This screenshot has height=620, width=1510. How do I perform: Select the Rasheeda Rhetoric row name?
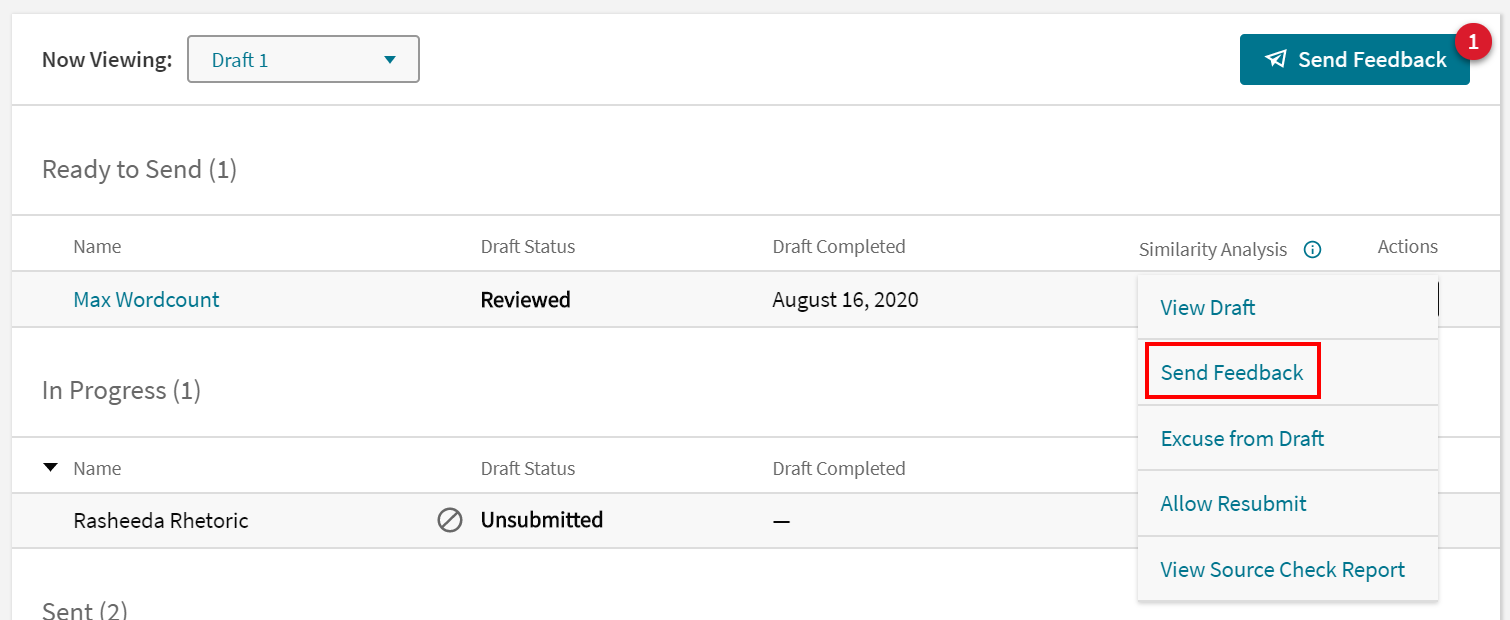point(160,520)
